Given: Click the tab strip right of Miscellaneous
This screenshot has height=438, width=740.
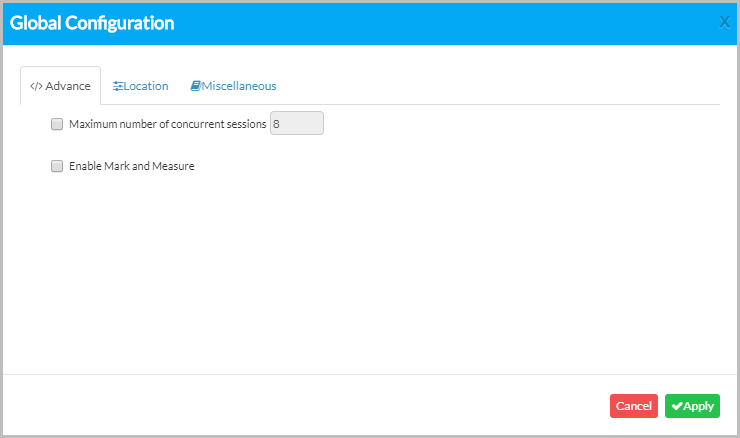Looking at the screenshot, I should point(500,86).
